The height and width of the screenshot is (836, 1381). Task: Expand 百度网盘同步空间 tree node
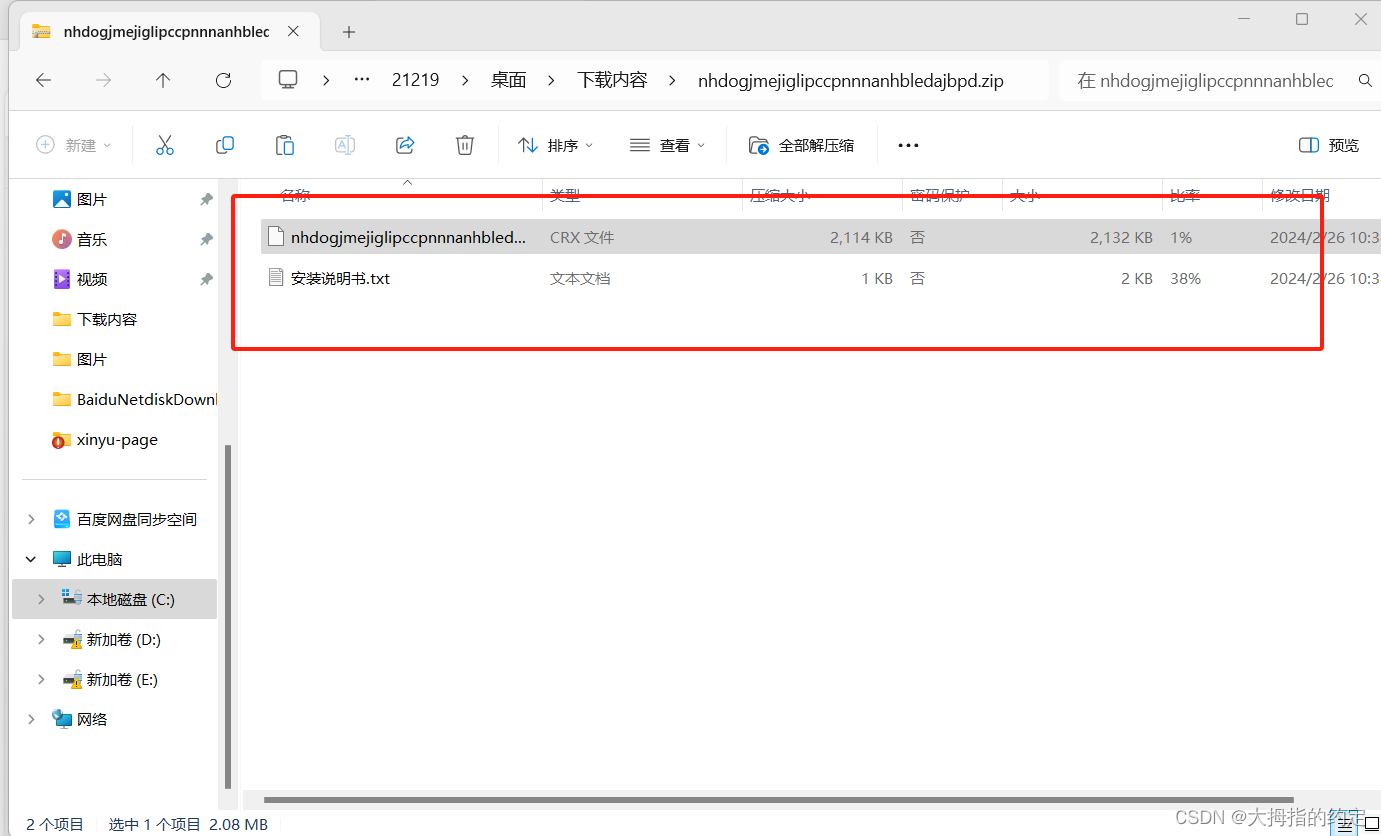(31, 519)
